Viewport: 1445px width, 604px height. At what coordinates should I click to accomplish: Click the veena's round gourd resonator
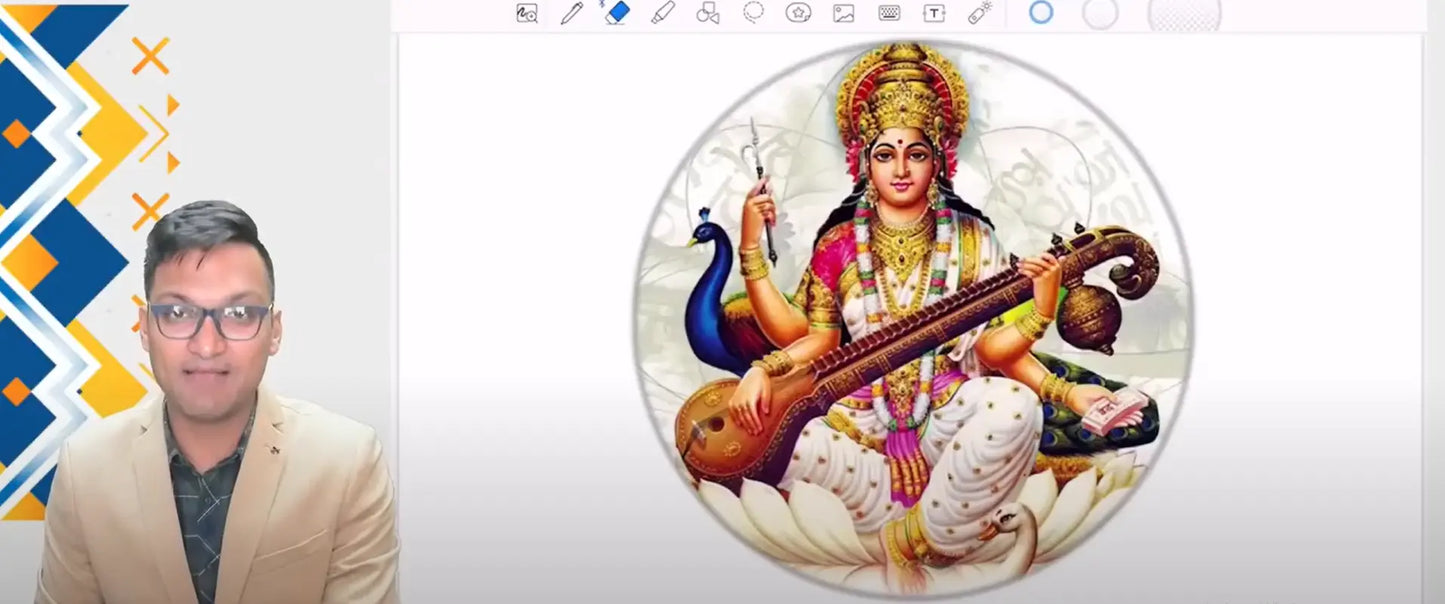click(x=1092, y=317)
